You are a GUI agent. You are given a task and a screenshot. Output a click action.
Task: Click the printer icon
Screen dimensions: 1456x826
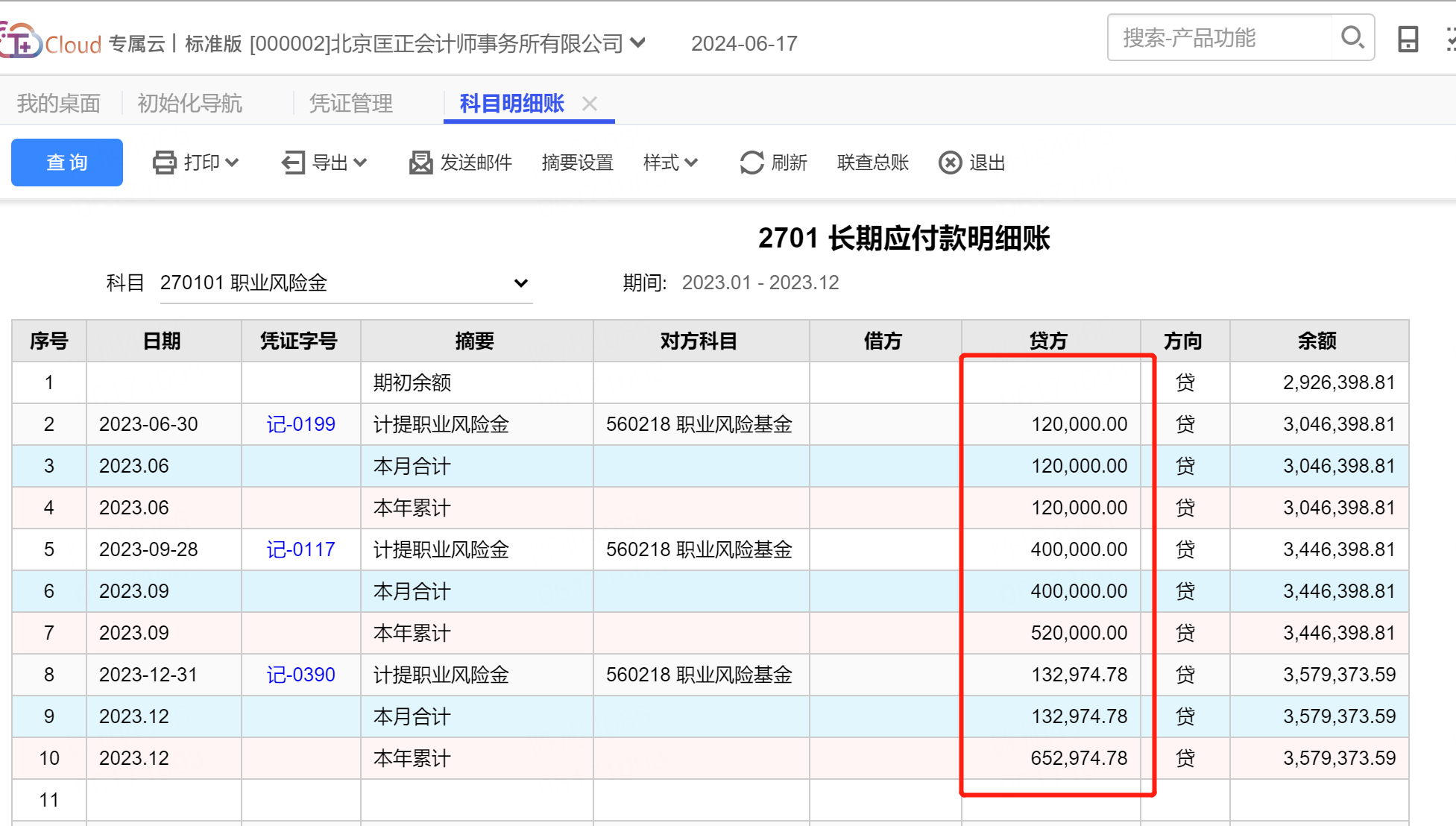pyautogui.click(x=164, y=163)
